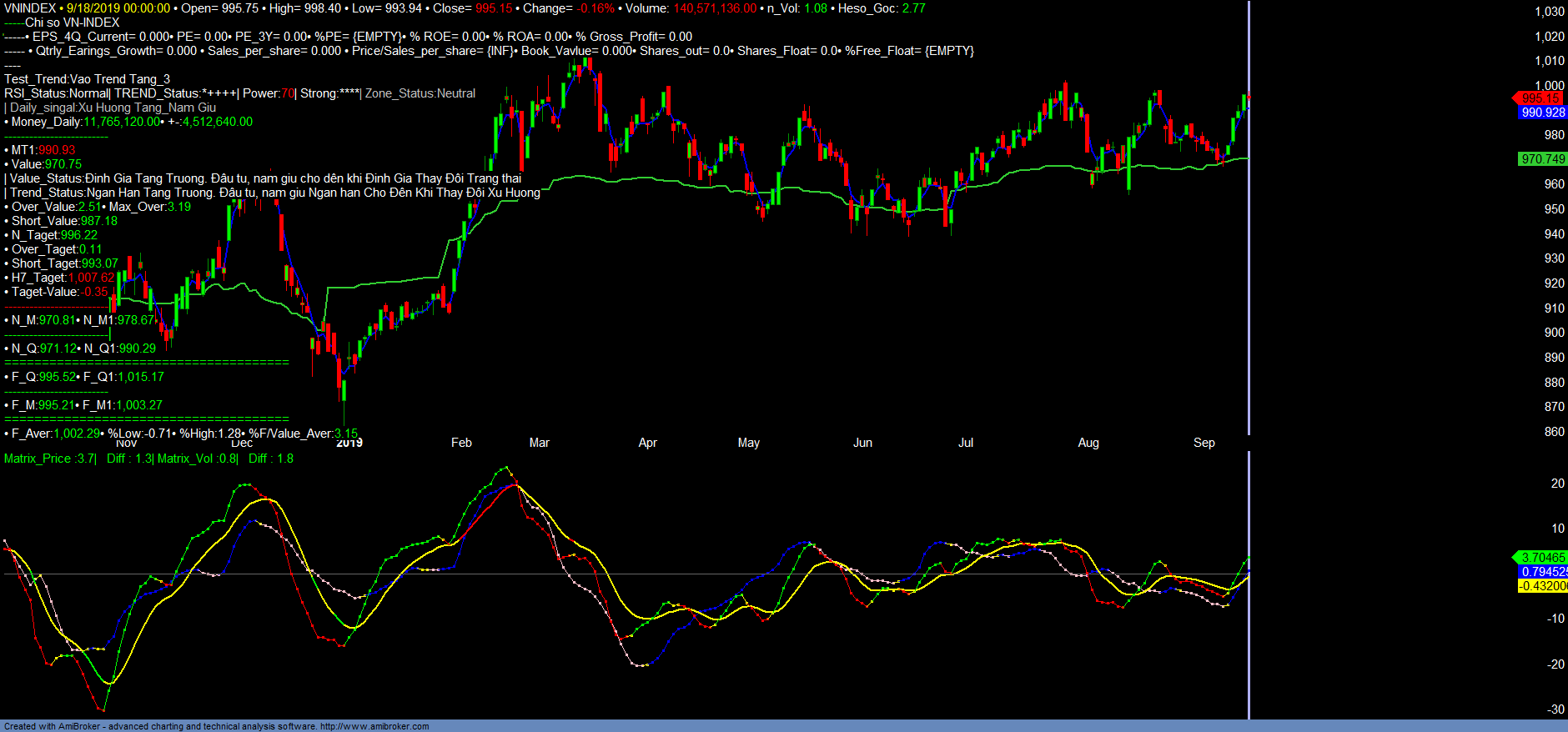The height and width of the screenshot is (732, 1568).
Task: Select the May label on time axis
Action: 748,443
